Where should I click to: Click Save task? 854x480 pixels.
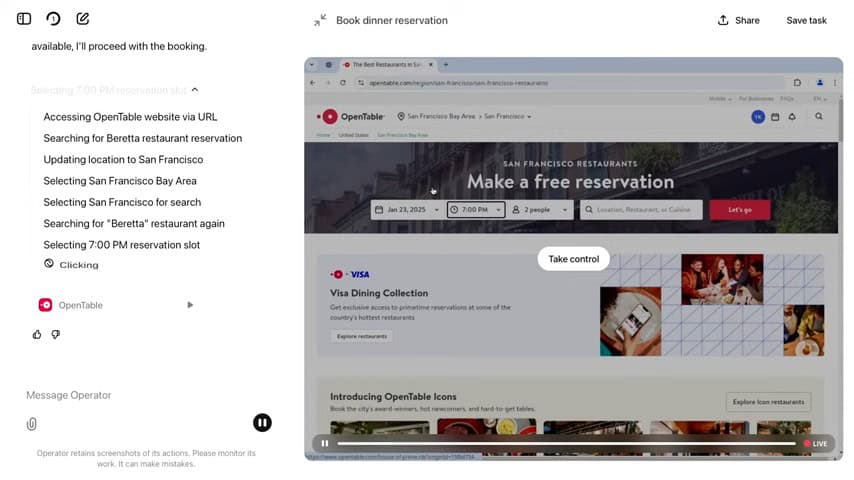(806, 20)
